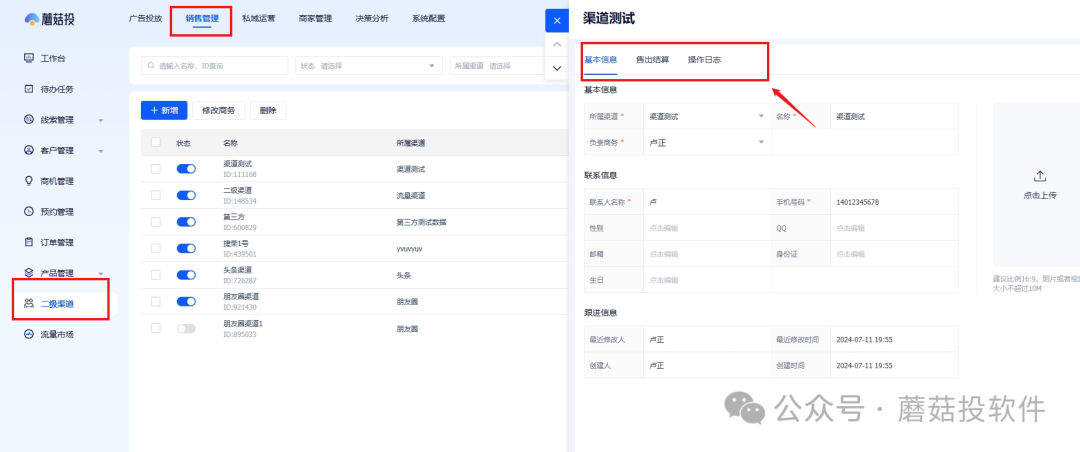Screen dimensions: 1080x452
Task: Click the 联系人名称 field containing 卢
Action: pos(707,202)
